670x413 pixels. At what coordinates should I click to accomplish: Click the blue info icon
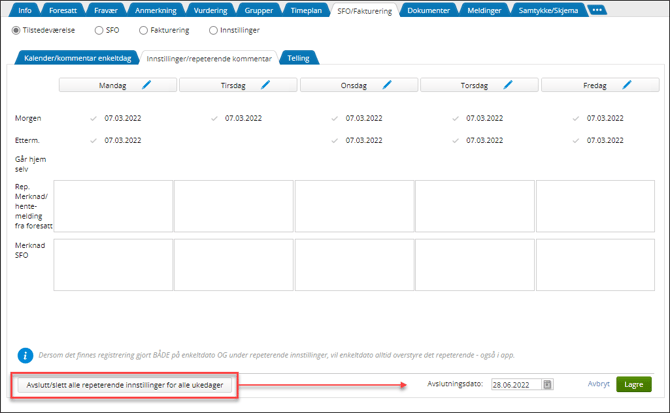26,355
